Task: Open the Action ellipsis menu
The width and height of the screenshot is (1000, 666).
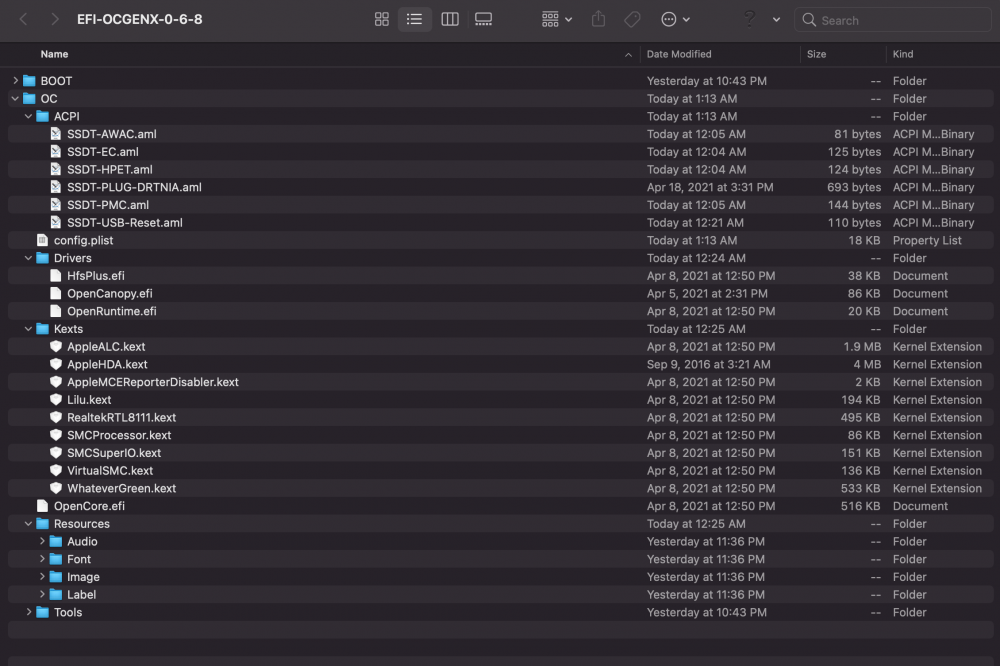Action: pyautogui.click(x=675, y=19)
